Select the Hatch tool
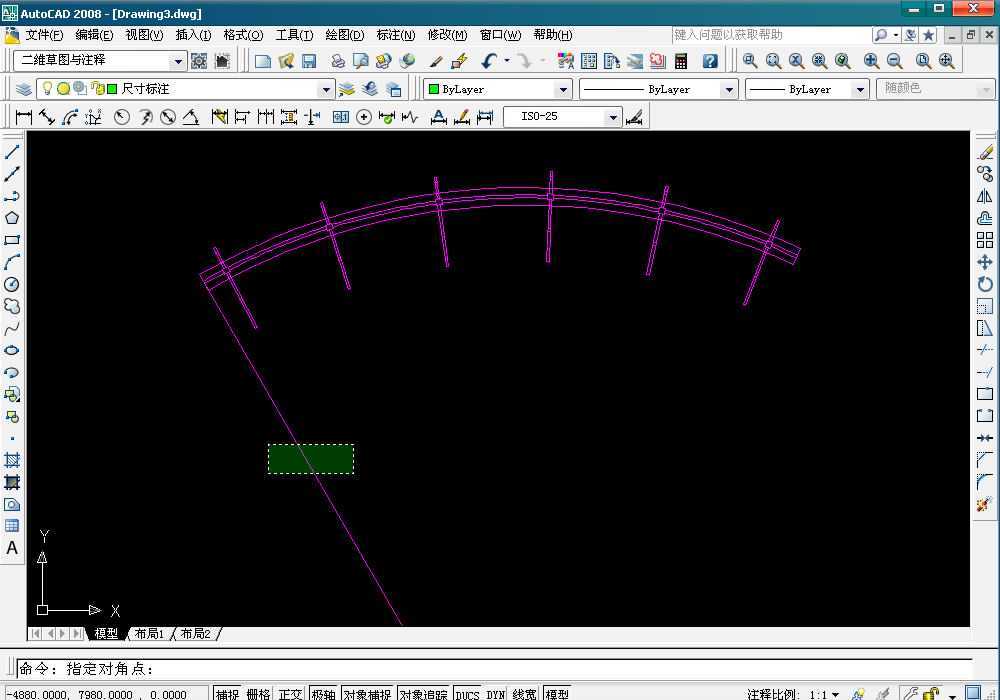This screenshot has height=700, width=1000. tap(12, 460)
